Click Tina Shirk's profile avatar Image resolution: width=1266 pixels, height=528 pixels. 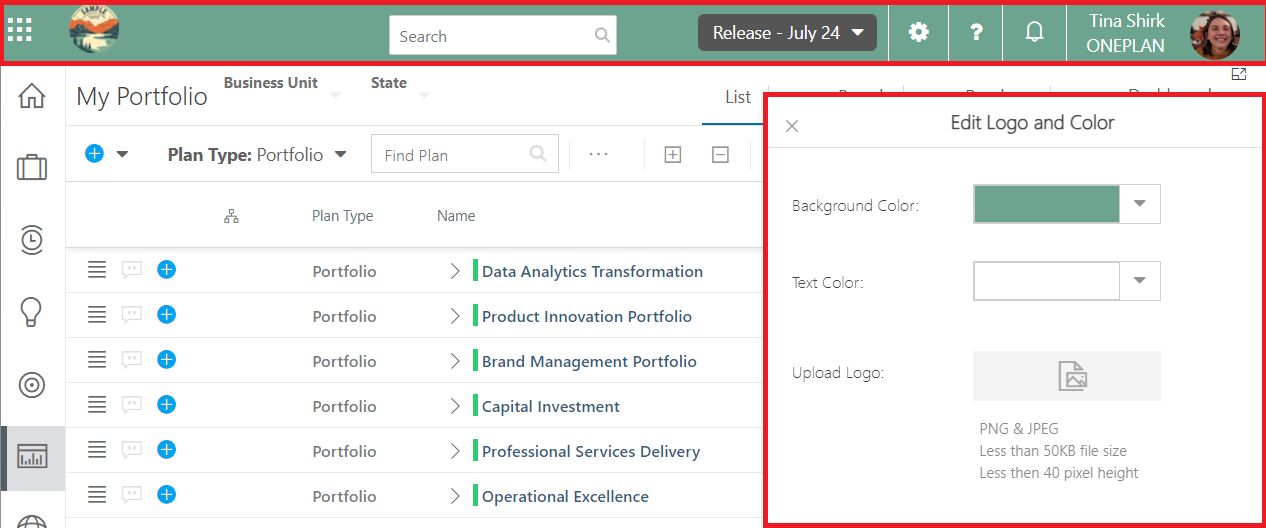coord(1215,34)
